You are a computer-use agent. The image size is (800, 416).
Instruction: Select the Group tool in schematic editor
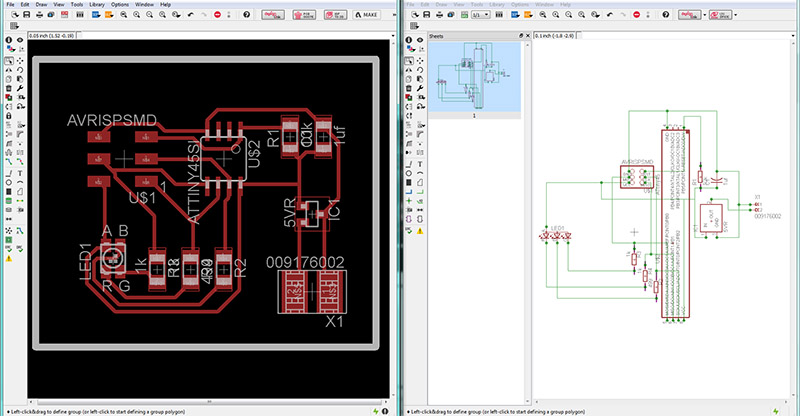point(409,60)
